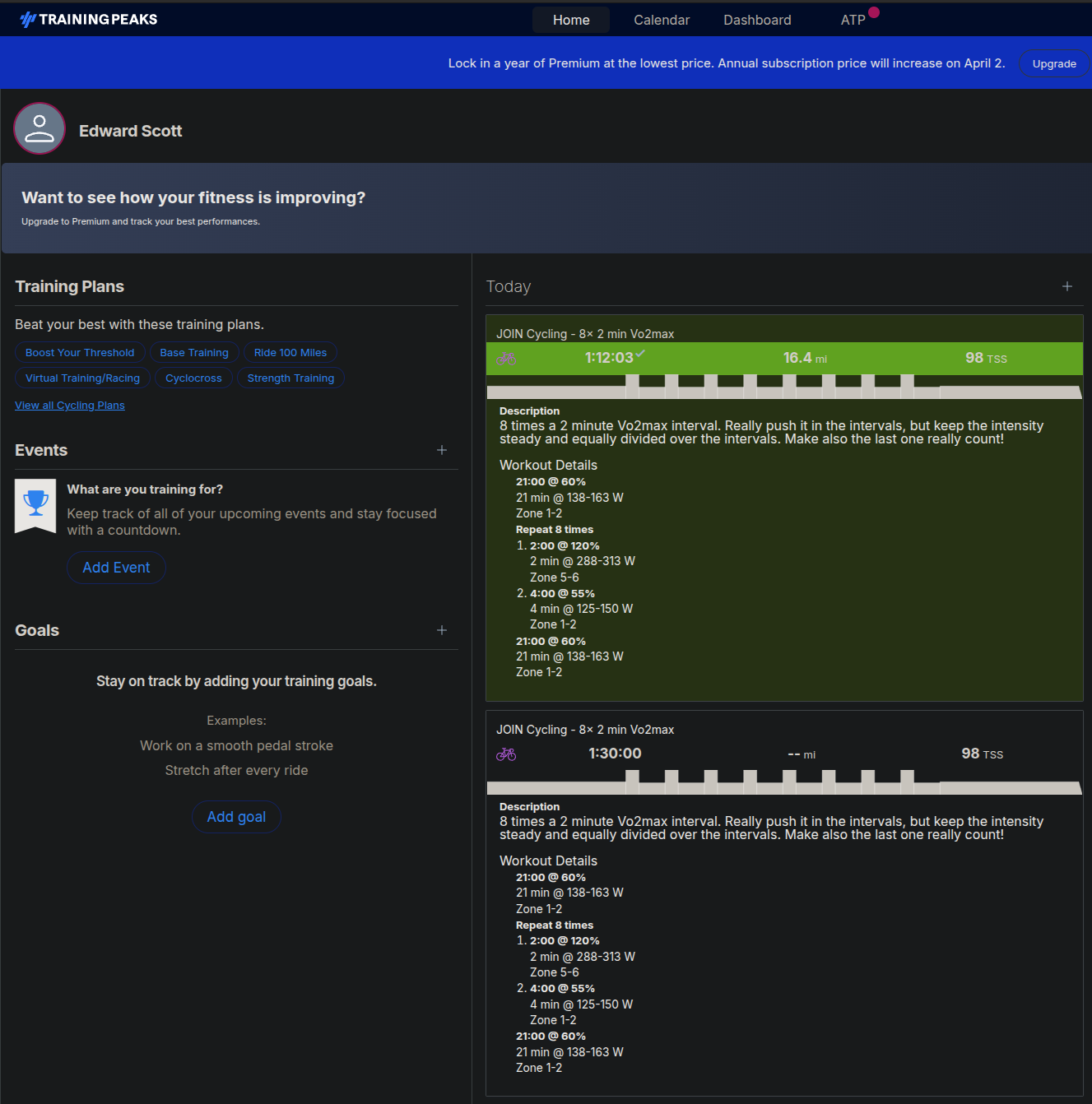Click 'Zone 5-6' in the completed workout
The height and width of the screenshot is (1104, 1092).
pos(555,578)
